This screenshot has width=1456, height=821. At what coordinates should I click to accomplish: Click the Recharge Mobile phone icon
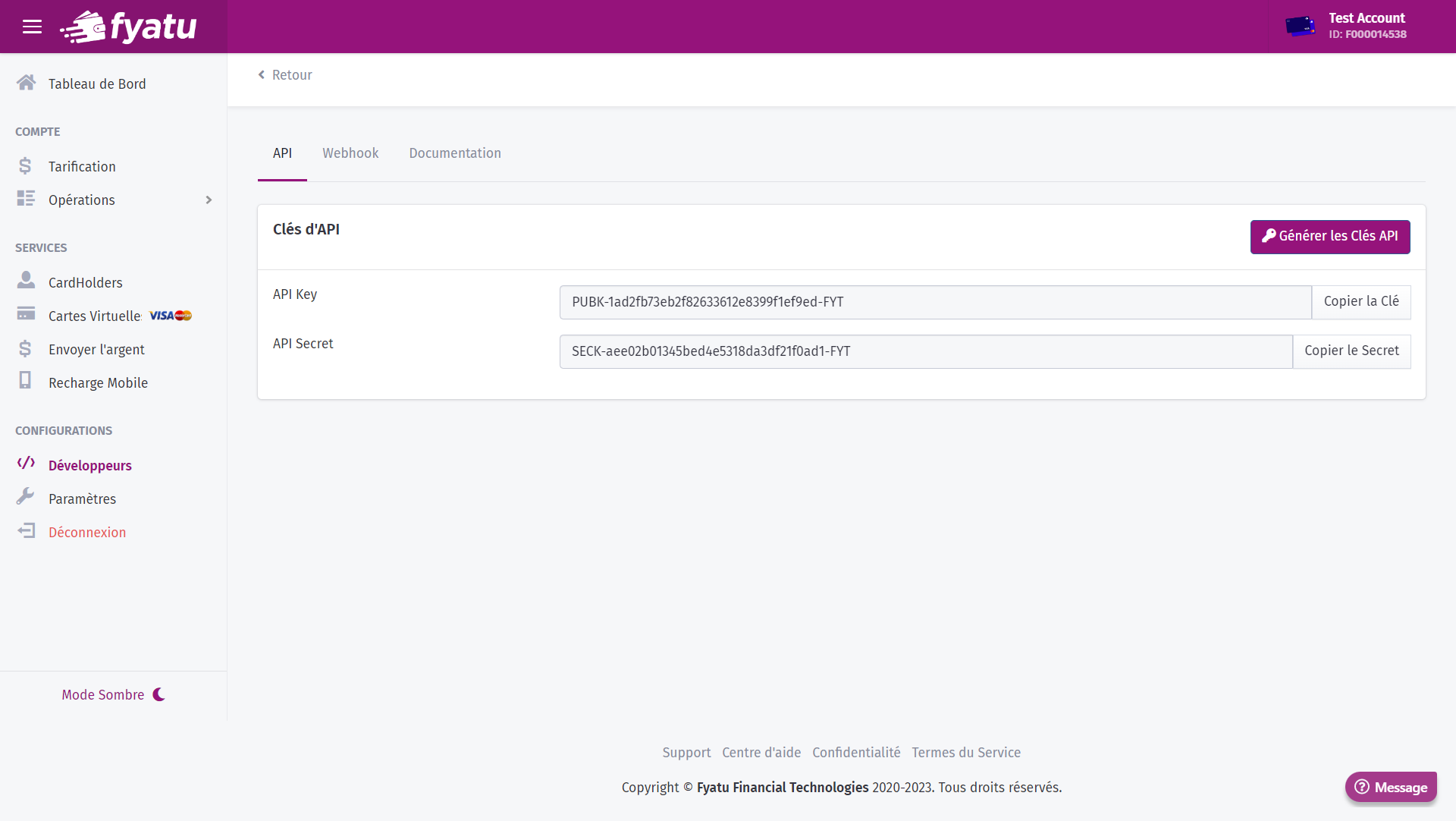25,381
